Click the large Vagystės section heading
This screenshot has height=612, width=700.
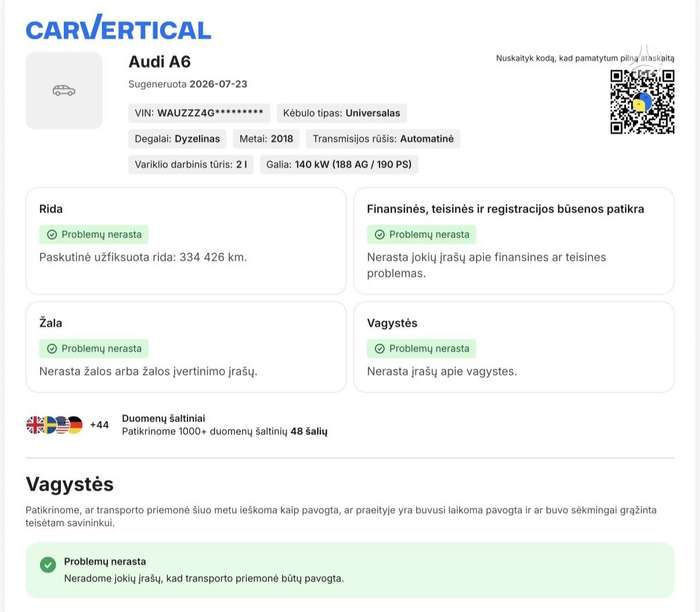coord(70,484)
